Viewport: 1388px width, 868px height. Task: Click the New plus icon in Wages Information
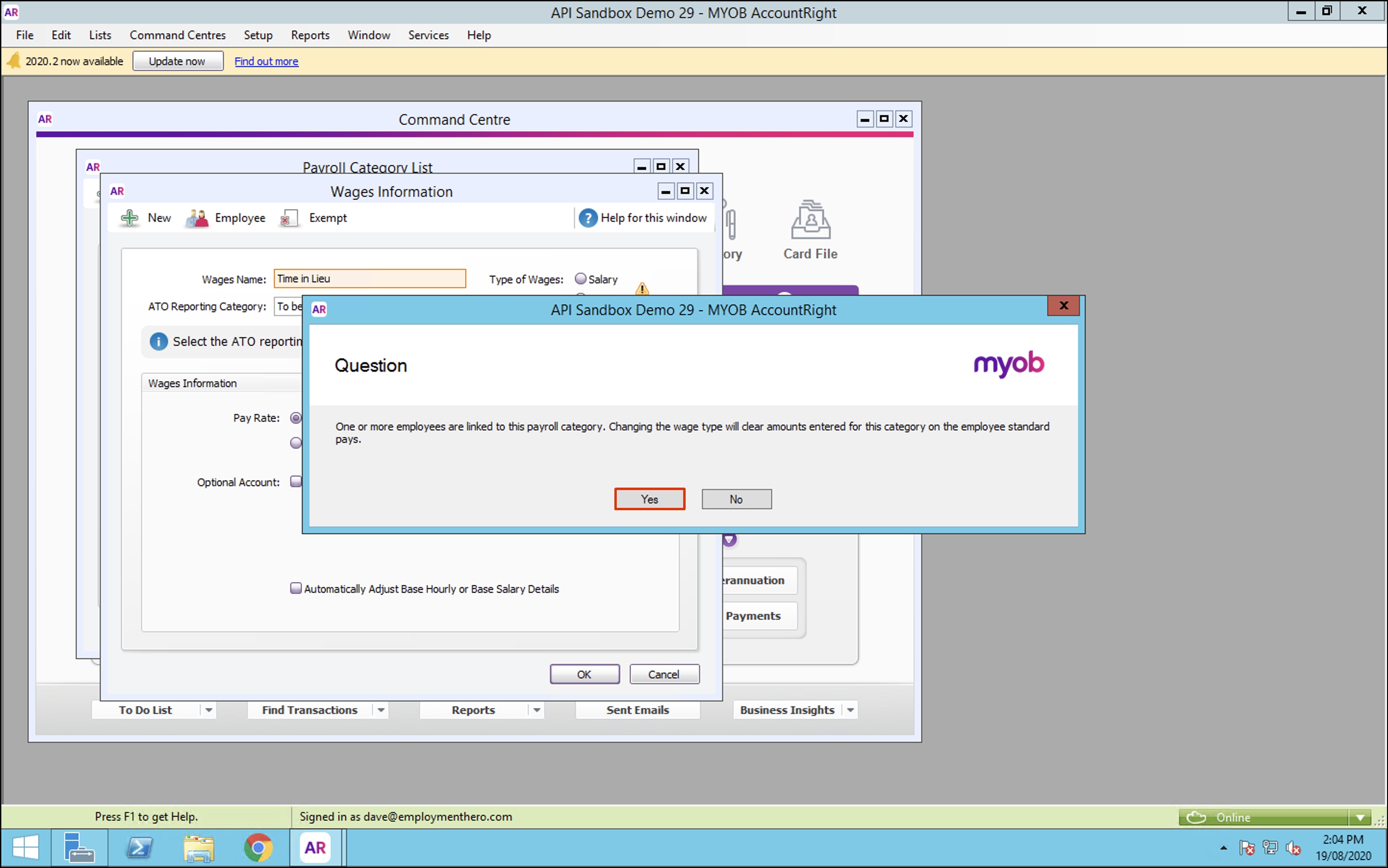(130, 218)
